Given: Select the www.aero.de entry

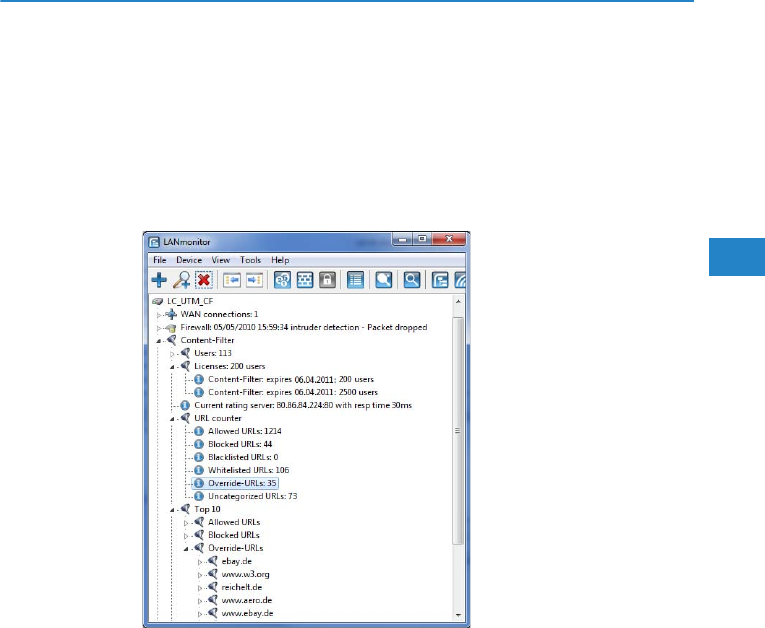Looking at the screenshot, I should point(247,600).
